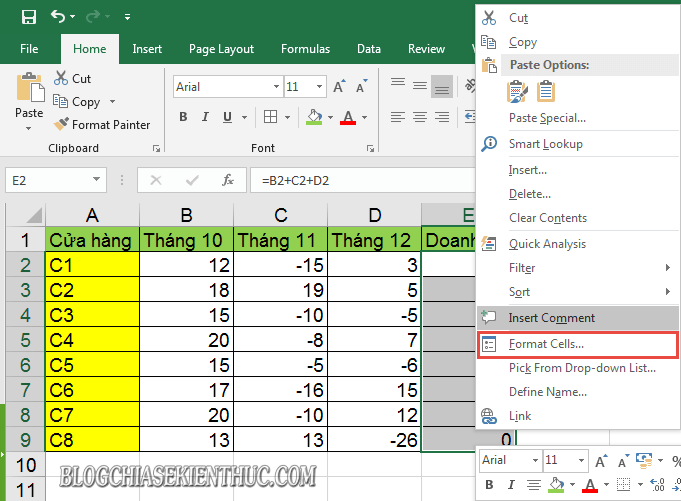Click the Undo arrow icon
Screen dimensions: 681x501
[58, 16]
